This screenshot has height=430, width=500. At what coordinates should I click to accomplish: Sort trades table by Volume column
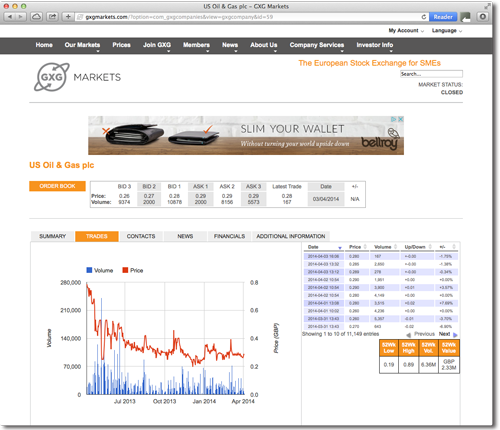pyautogui.click(x=384, y=247)
